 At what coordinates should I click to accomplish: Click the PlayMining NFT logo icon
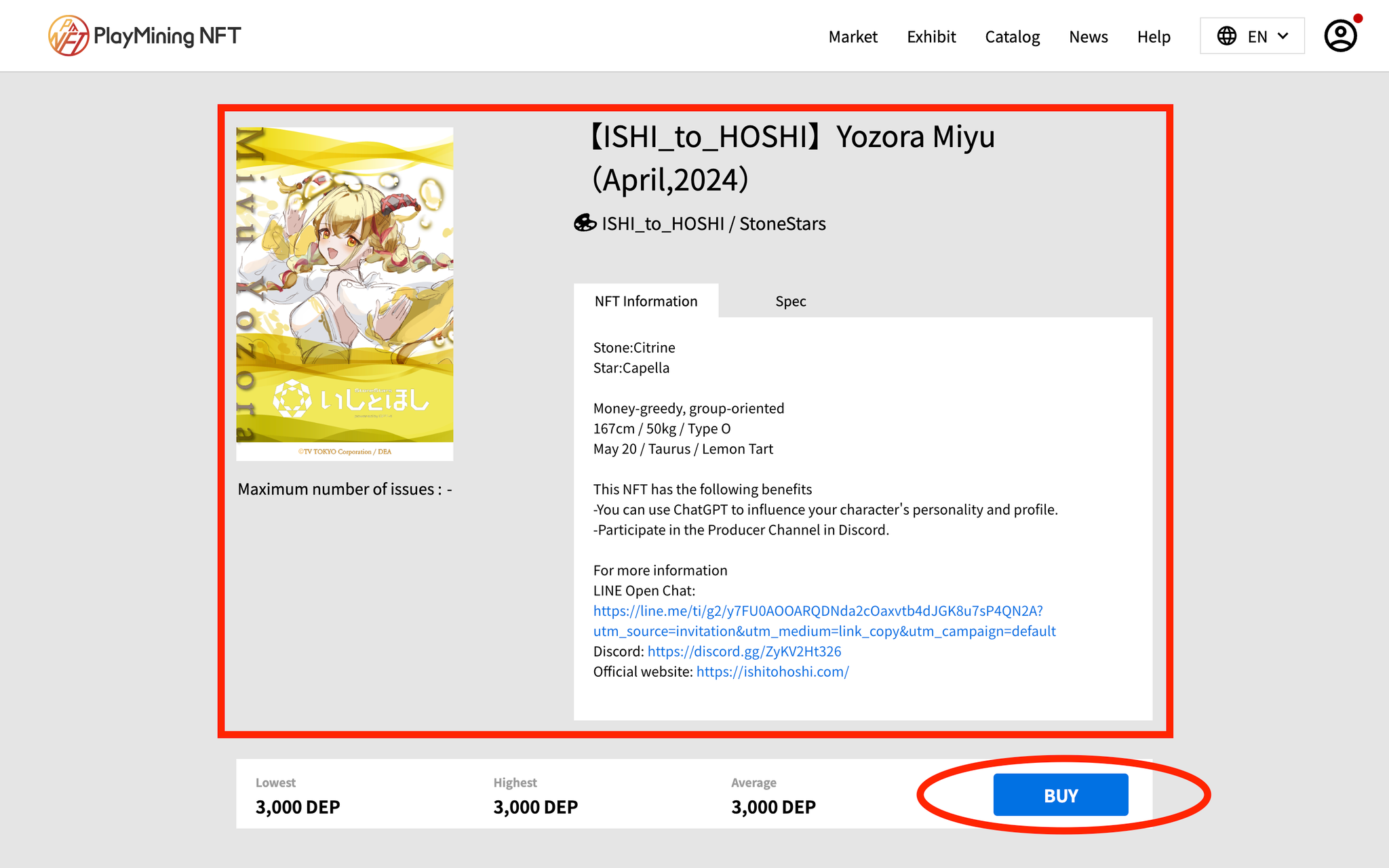68,36
